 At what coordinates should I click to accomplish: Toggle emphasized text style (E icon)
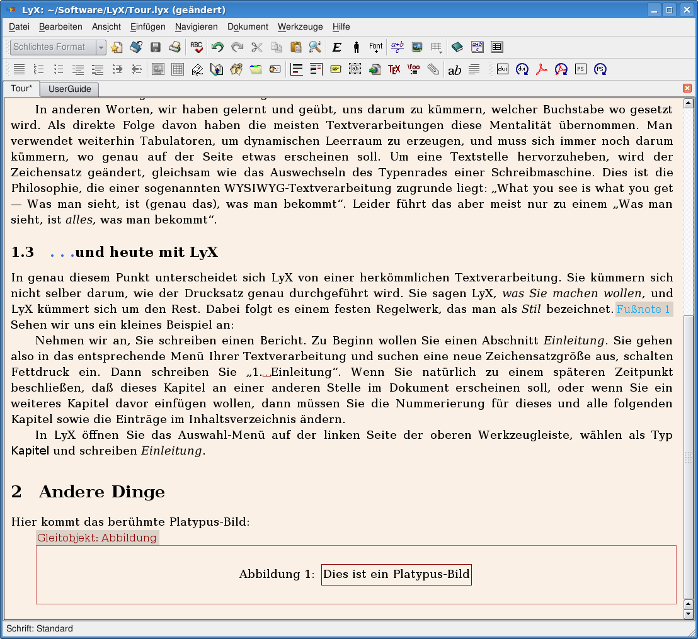[337, 47]
